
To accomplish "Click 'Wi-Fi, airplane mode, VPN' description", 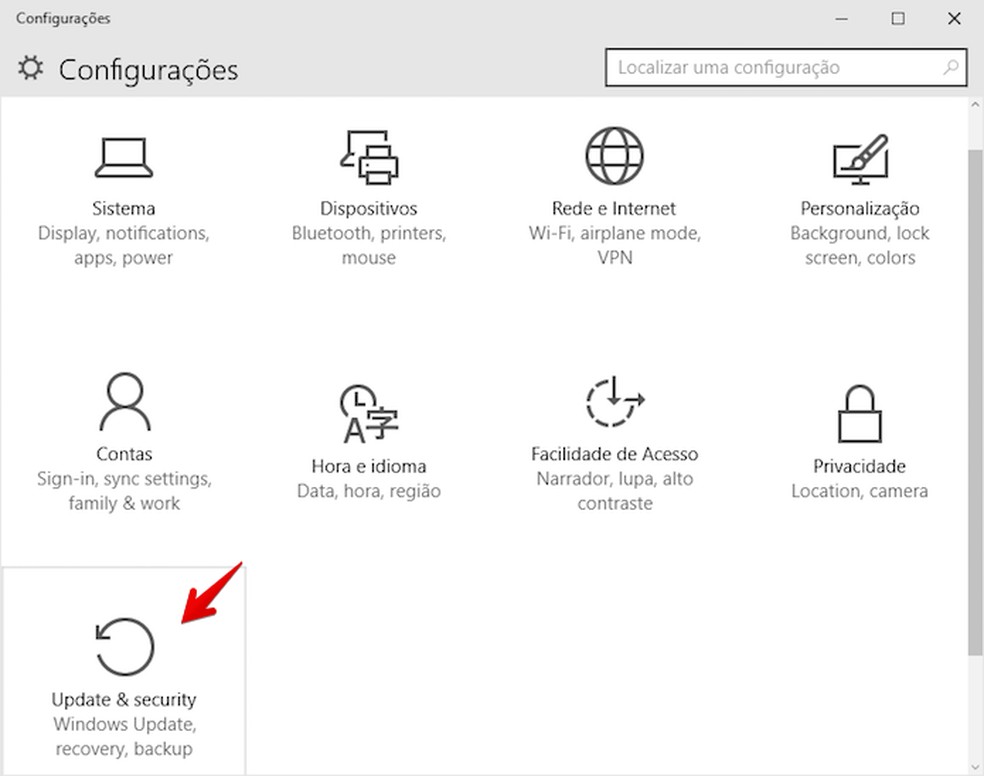I will pos(614,245).
